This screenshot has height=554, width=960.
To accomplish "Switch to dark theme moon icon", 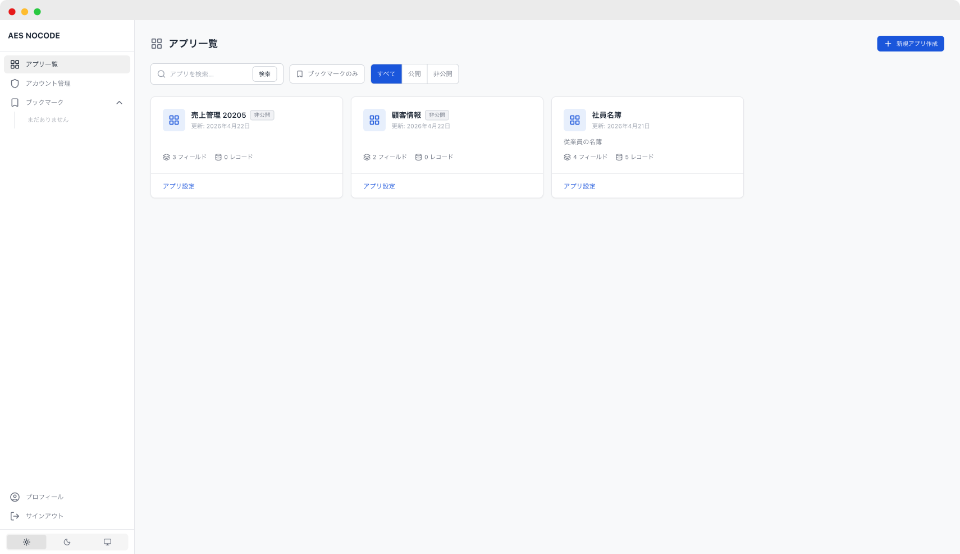I will click(67, 542).
